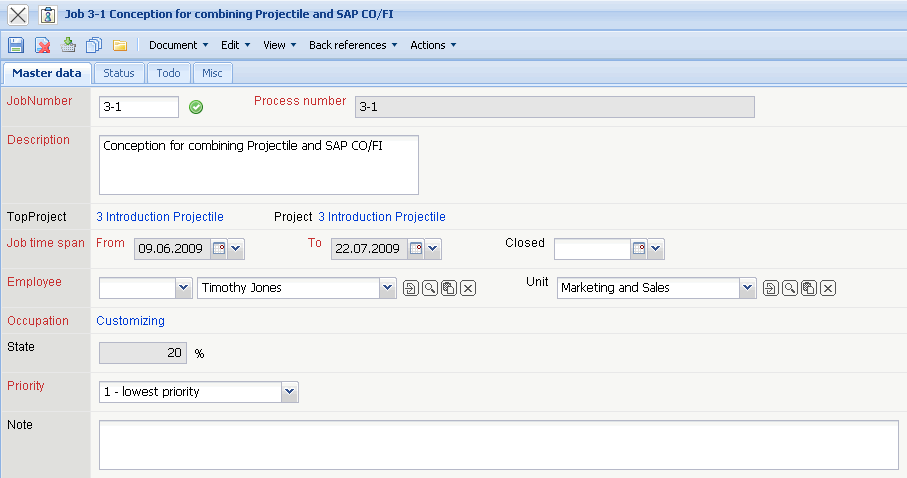
Task: Click the delete document icon with red X
Action: point(43,45)
